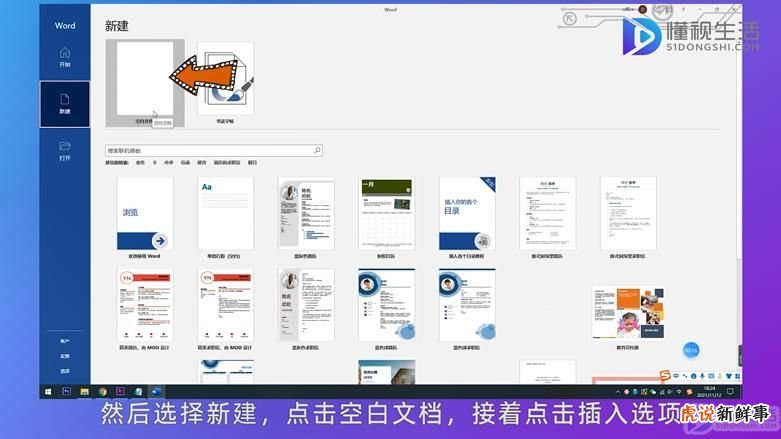This screenshot has height=439, width=781.
Task: Click the user account avatar in title bar
Action: point(643,9)
